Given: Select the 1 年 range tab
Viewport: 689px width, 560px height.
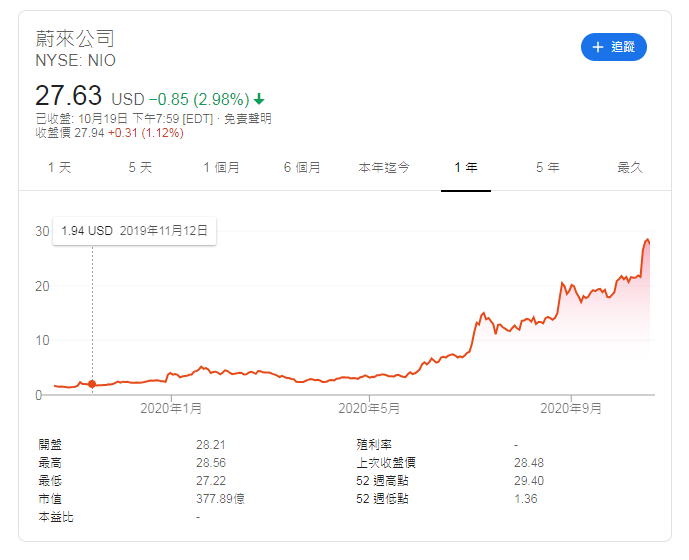Looking at the screenshot, I should pyautogui.click(x=466, y=167).
